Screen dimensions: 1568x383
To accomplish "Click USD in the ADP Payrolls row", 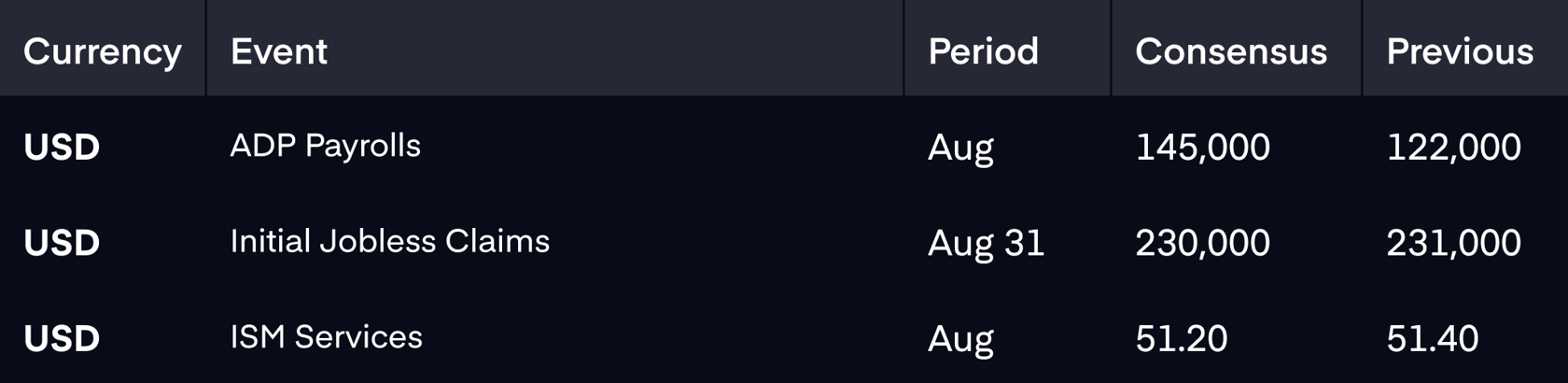I will 62,148.
